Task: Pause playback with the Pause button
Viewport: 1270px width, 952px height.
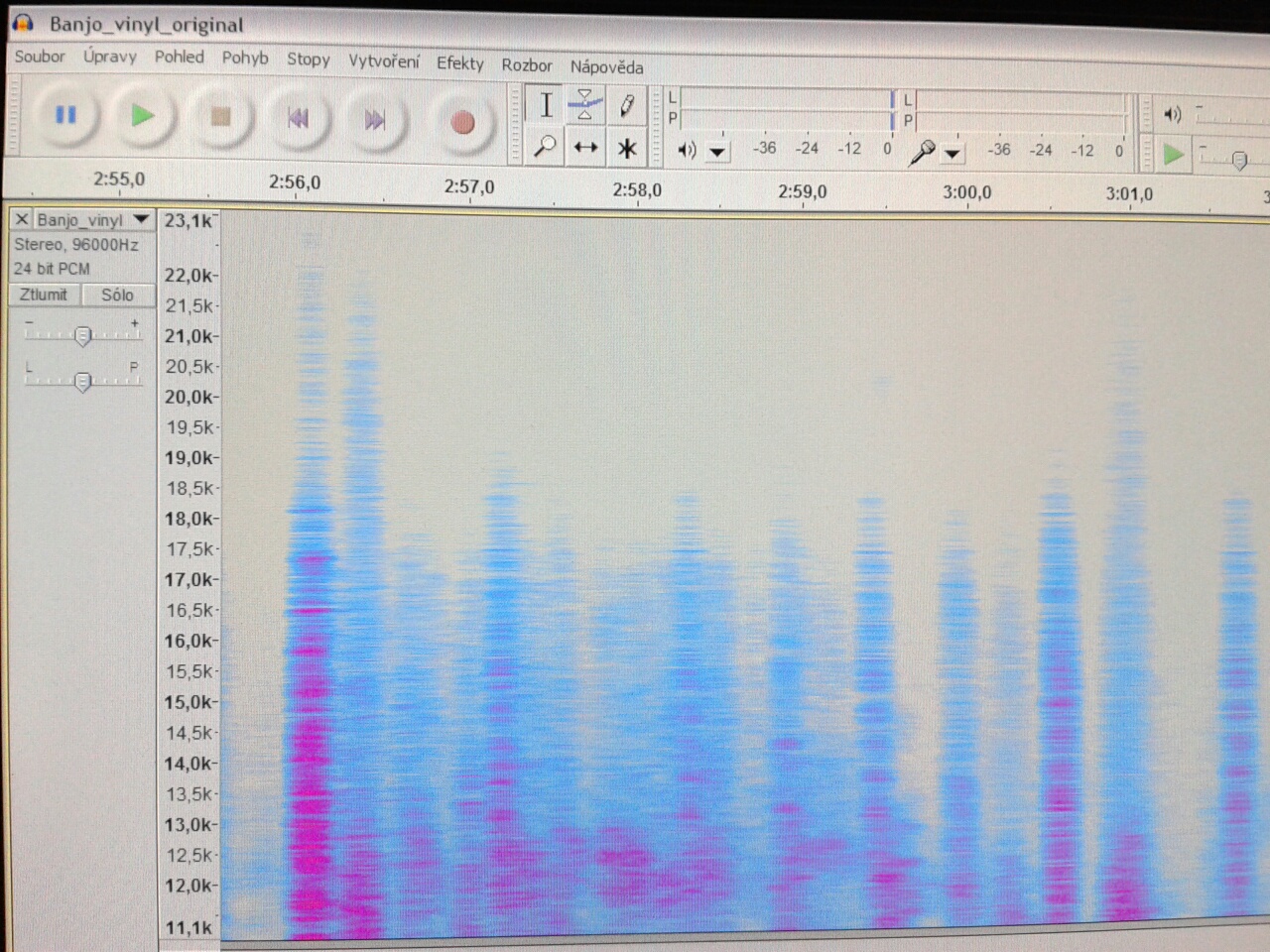Action: 65,115
